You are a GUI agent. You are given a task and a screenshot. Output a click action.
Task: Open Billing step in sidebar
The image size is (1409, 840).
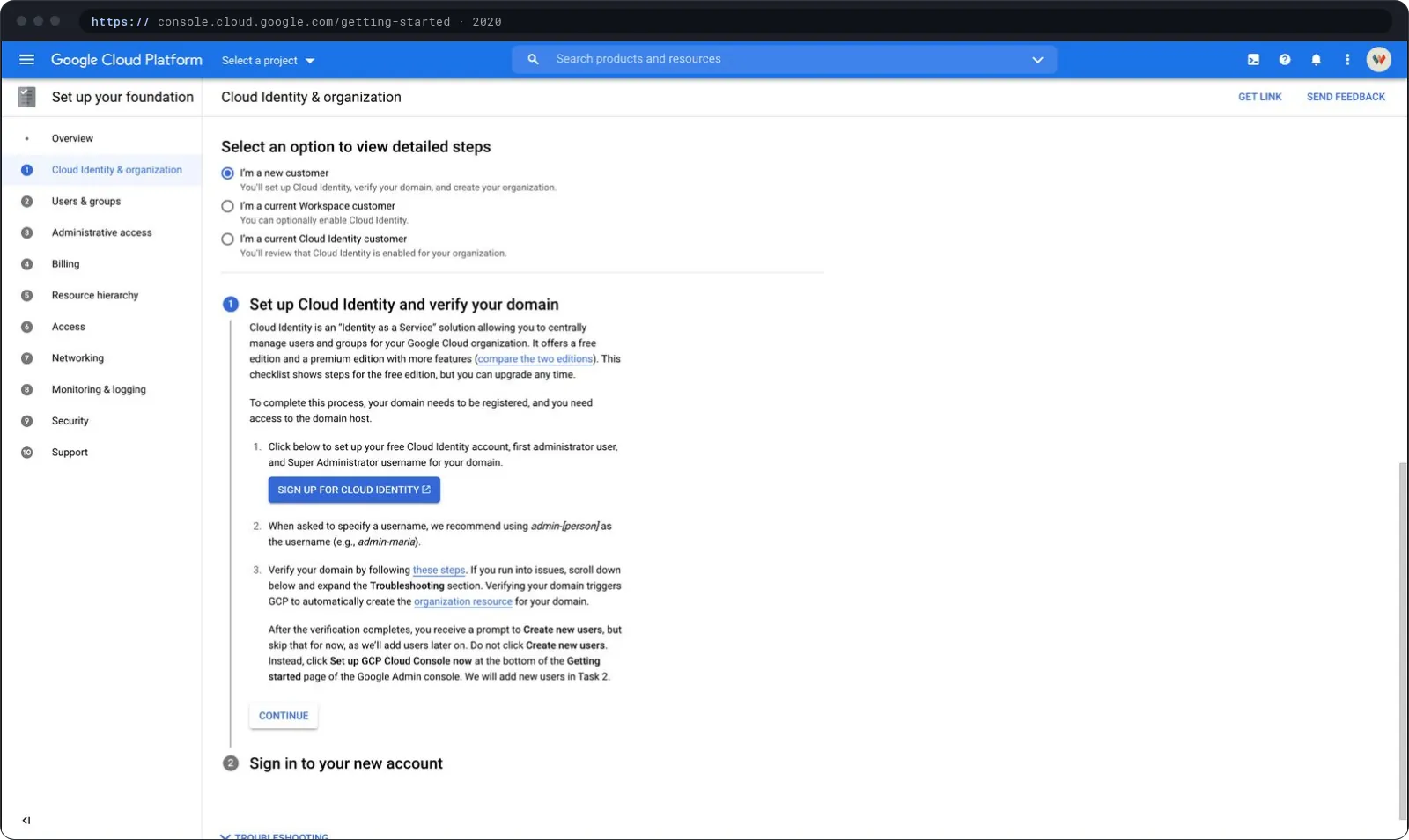point(65,264)
